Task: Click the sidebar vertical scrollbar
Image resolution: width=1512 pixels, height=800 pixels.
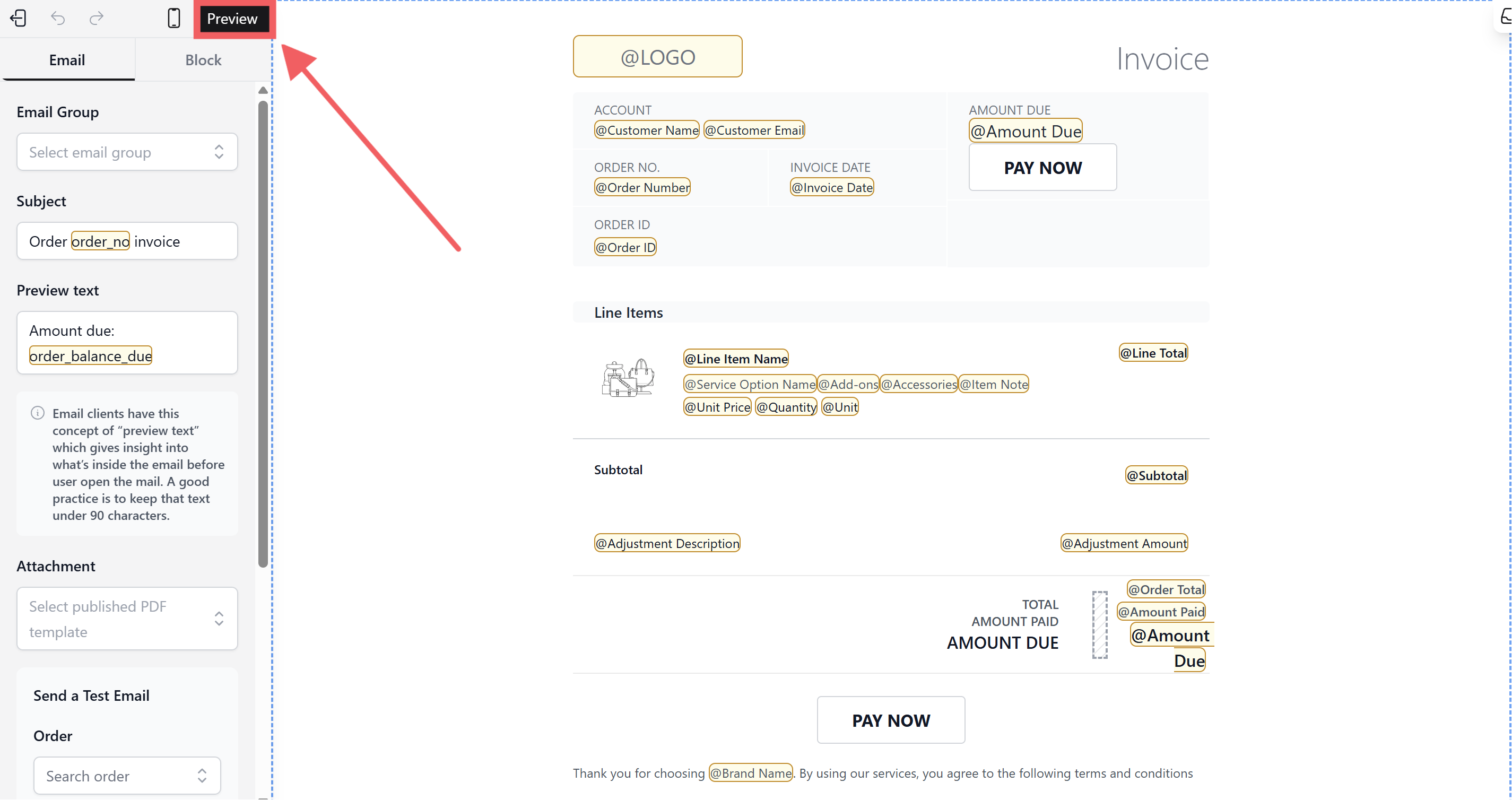Action: coord(263,335)
